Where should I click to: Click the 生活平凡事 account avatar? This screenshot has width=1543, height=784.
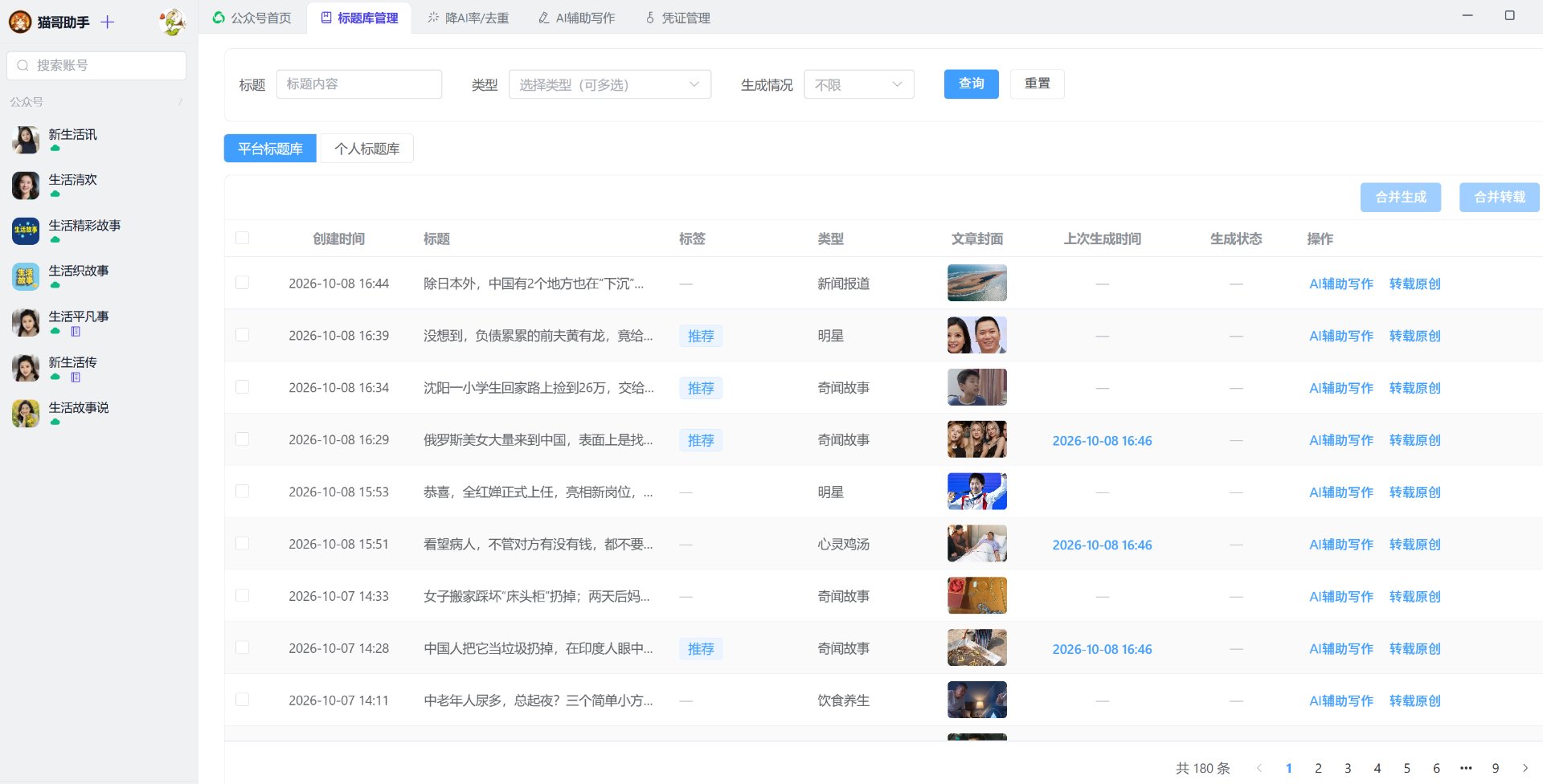(26, 322)
